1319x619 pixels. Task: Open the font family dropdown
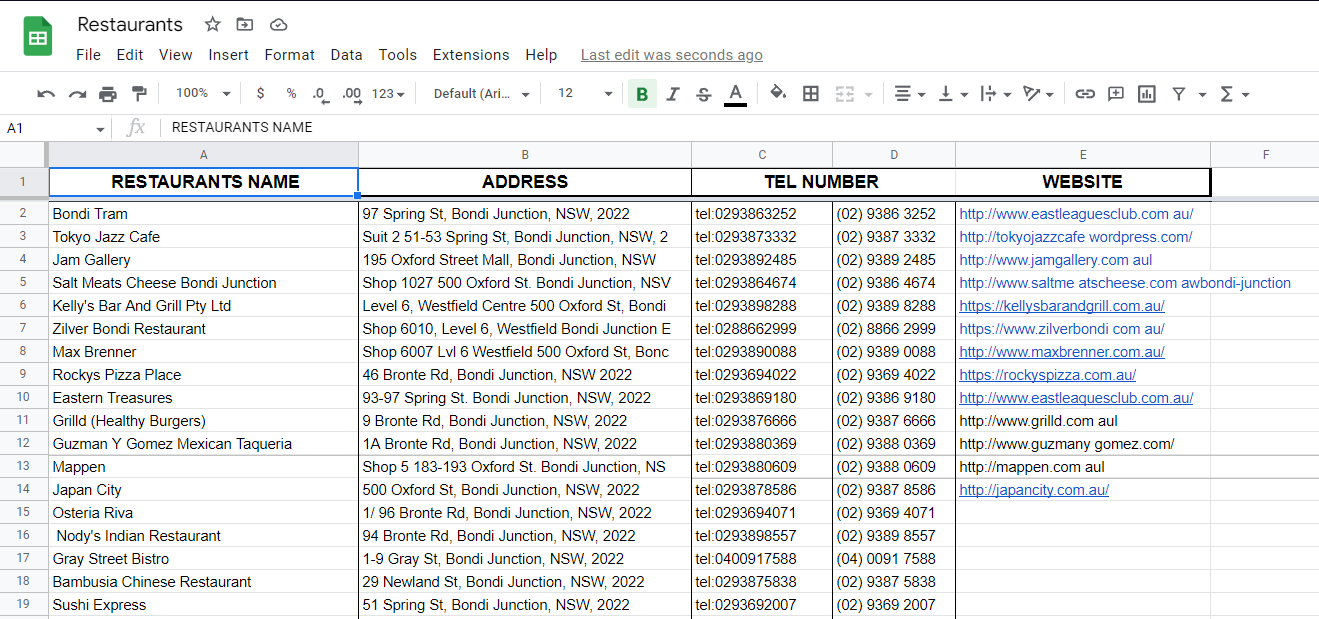click(x=482, y=94)
